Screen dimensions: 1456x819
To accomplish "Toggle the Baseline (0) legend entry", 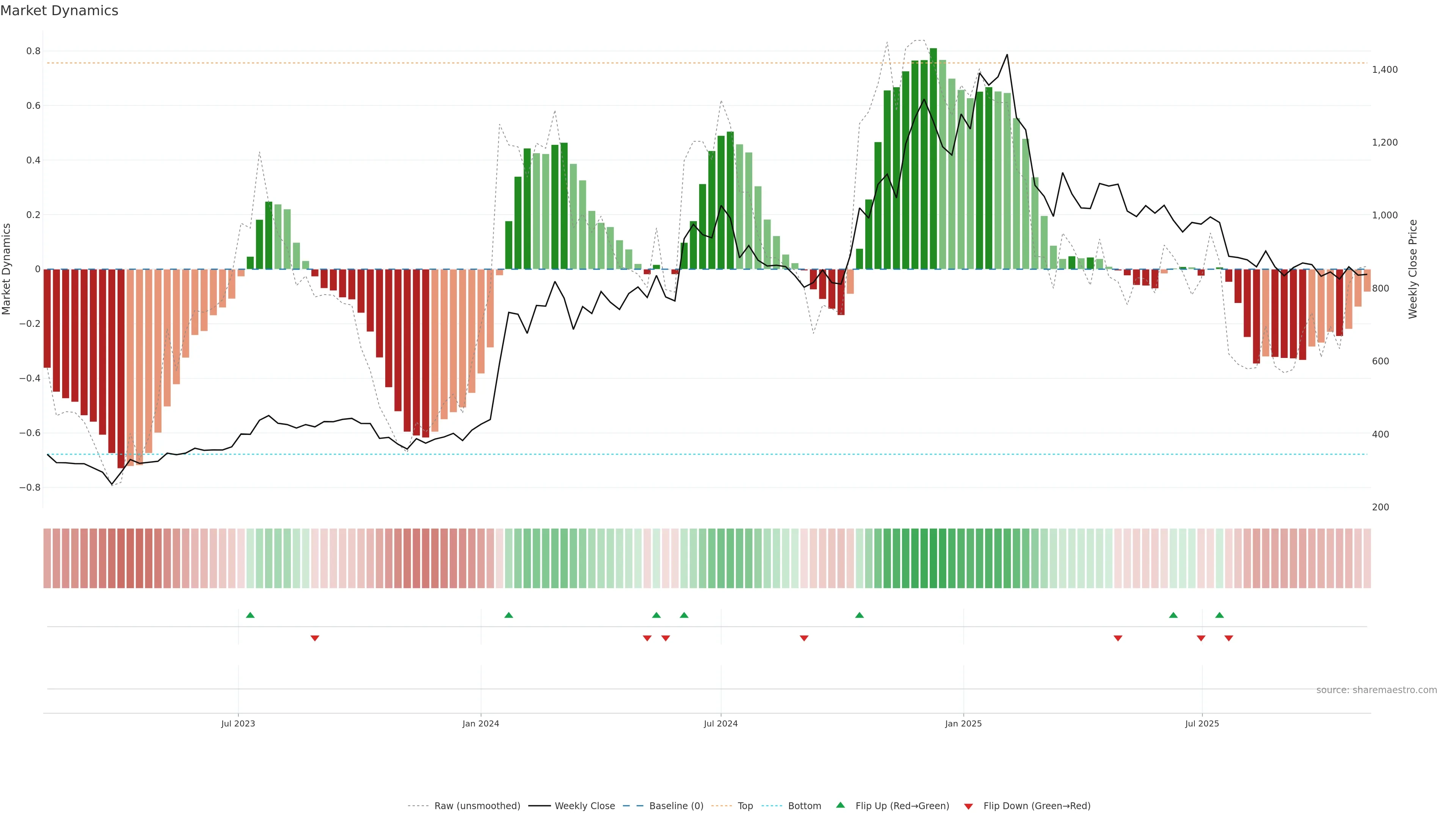I will point(676,806).
